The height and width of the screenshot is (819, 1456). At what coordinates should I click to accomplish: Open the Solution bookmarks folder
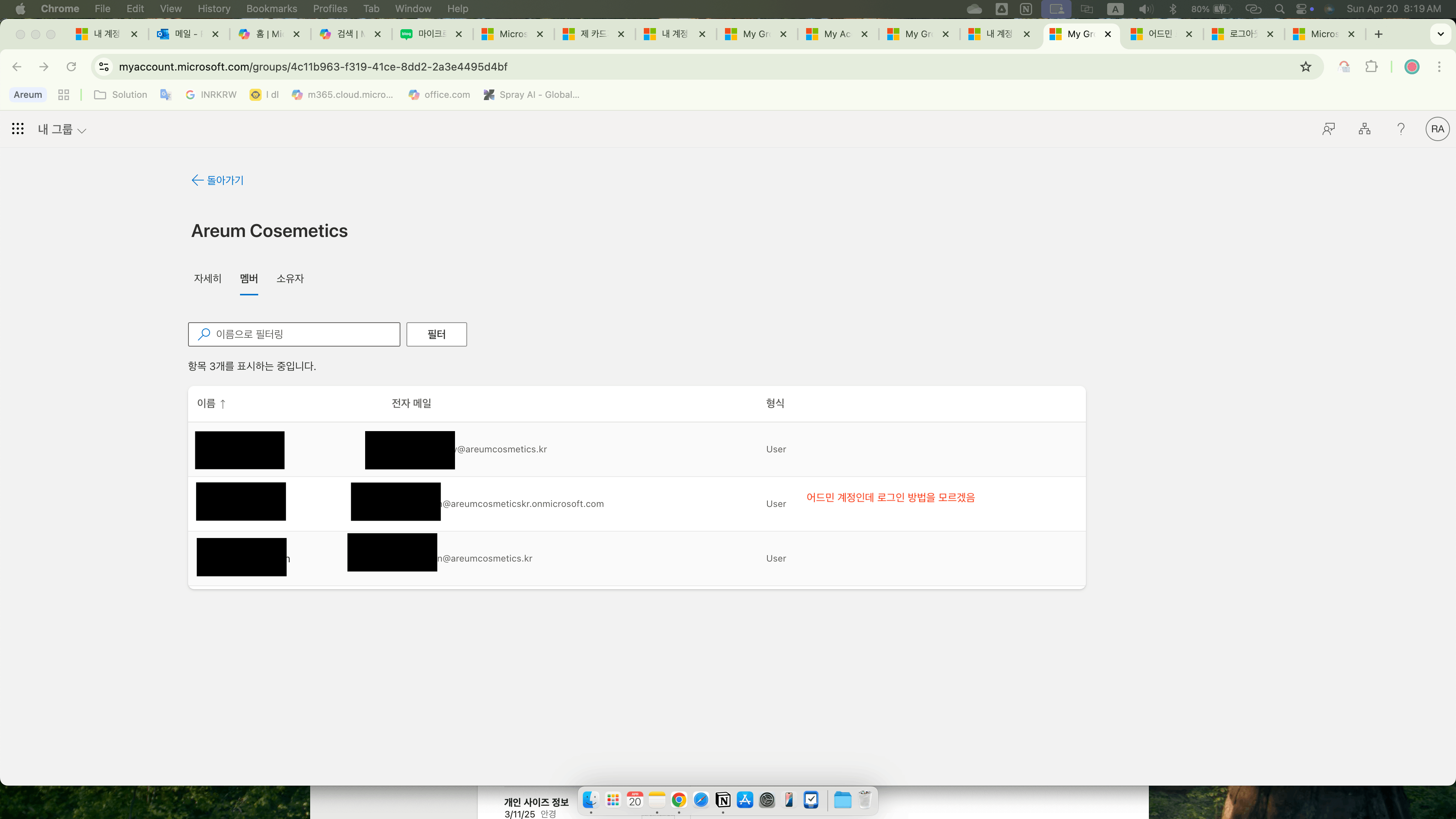tap(121, 95)
